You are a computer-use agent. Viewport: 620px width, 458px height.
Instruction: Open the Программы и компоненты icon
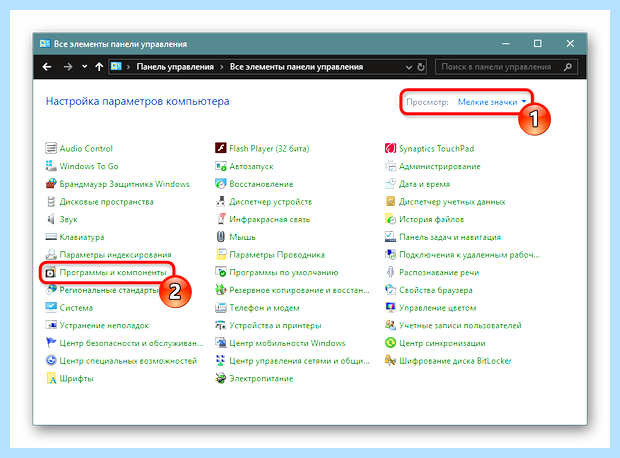pyautogui.click(x=51, y=273)
